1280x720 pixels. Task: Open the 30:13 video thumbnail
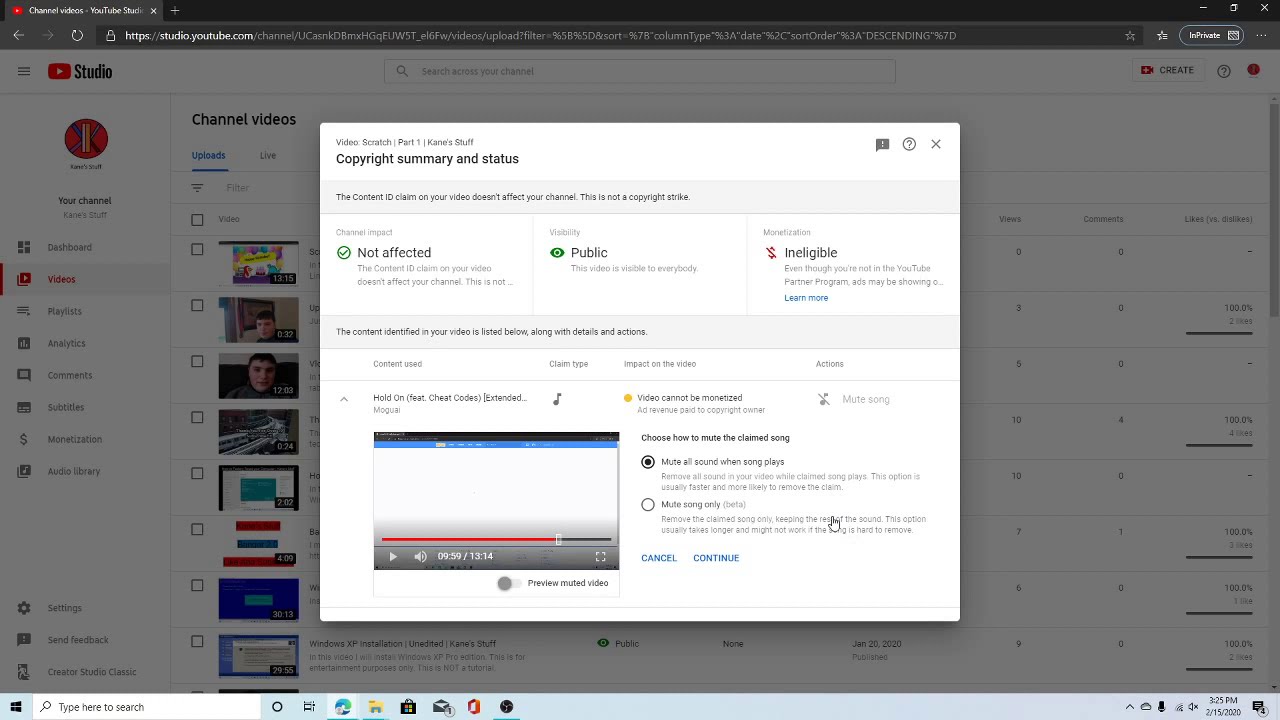(258, 599)
